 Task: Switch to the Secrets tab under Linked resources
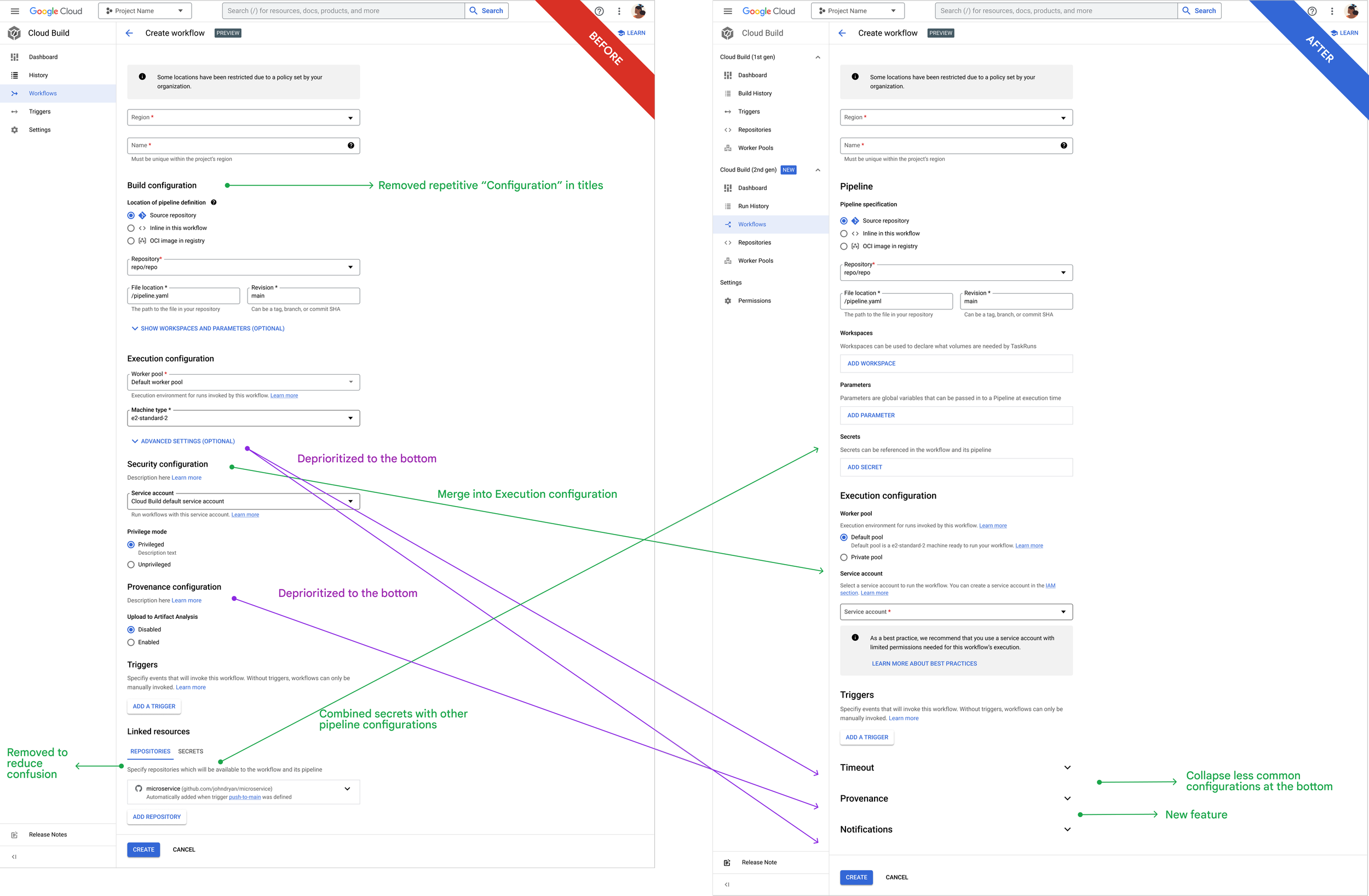[x=191, y=751]
